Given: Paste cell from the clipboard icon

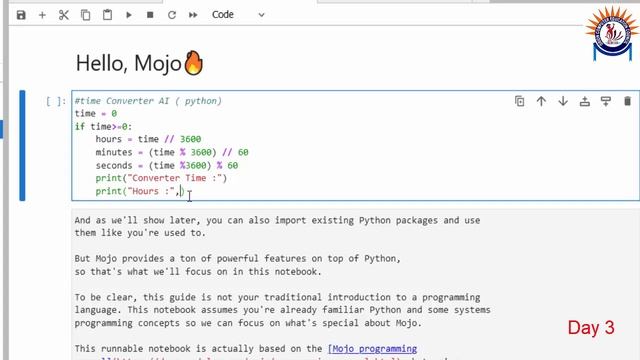Looking at the screenshot, I should (107, 15).
